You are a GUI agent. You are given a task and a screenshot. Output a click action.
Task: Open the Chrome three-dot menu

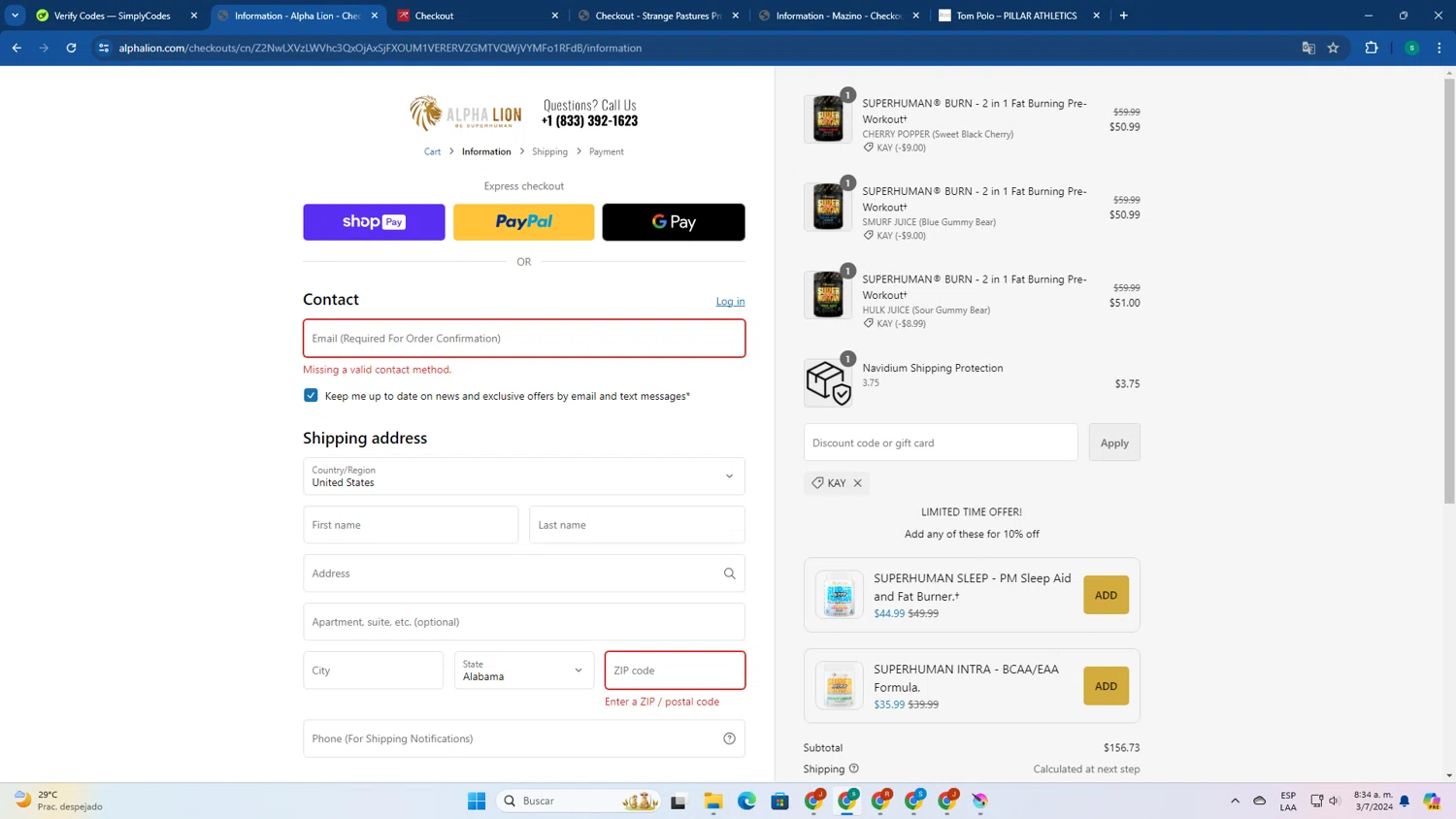(x=1439, y=48)
